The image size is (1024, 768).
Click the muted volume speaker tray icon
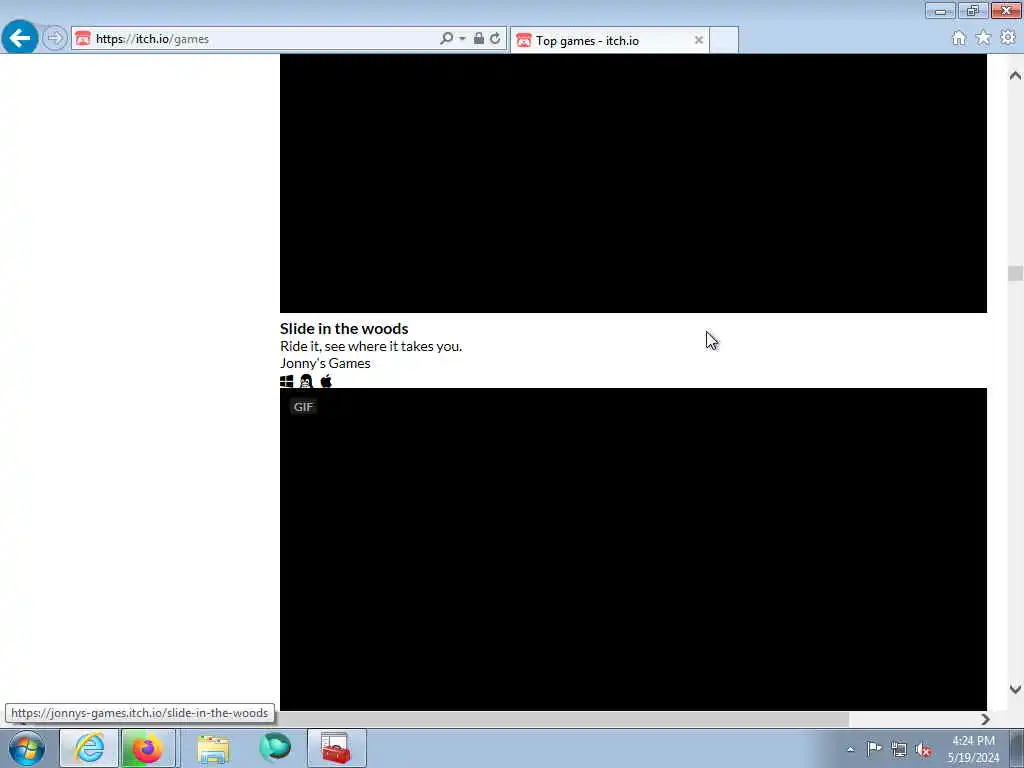(x=923, y=750)
